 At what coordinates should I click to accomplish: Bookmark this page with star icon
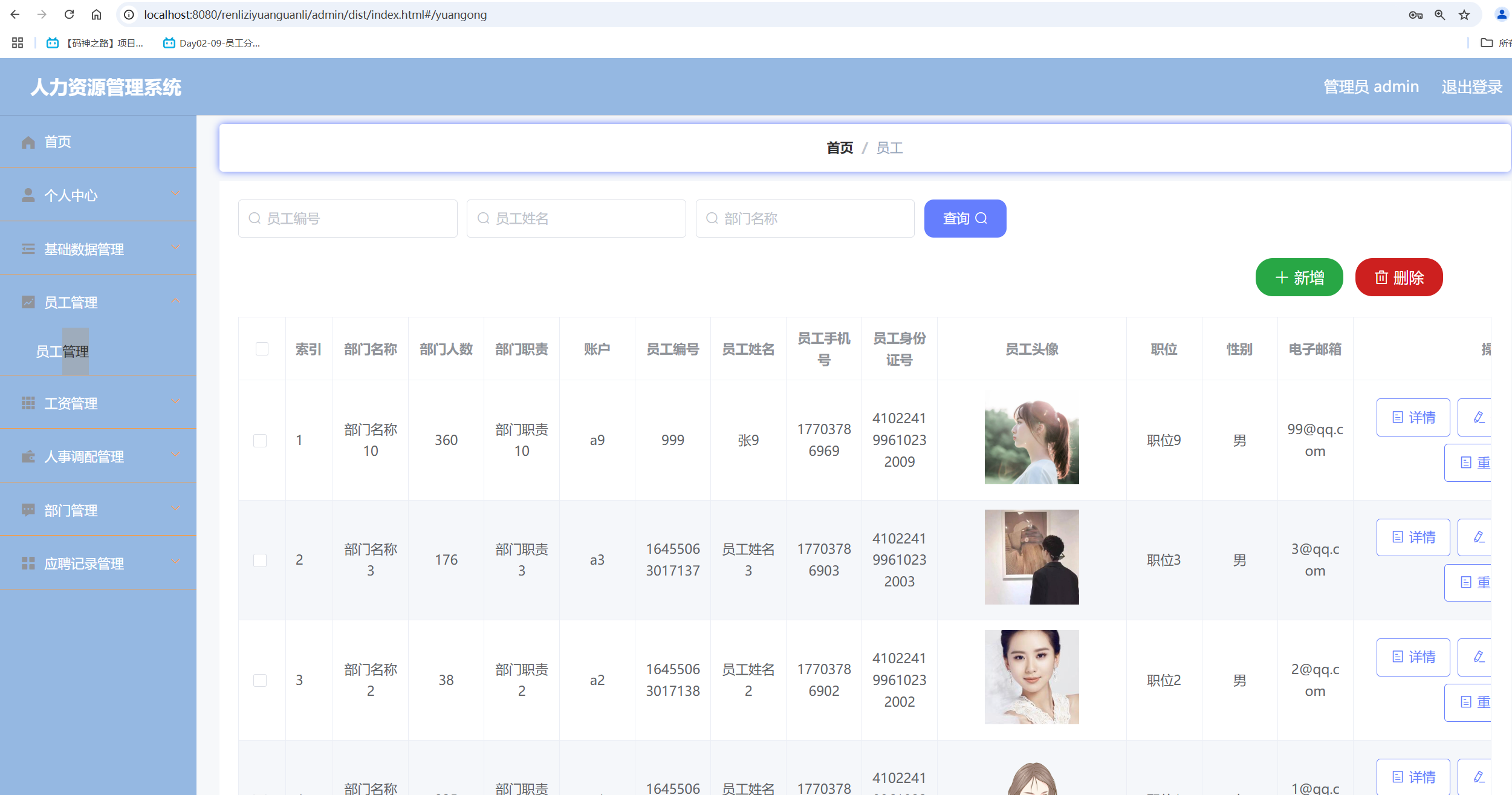pos(1464,15)
